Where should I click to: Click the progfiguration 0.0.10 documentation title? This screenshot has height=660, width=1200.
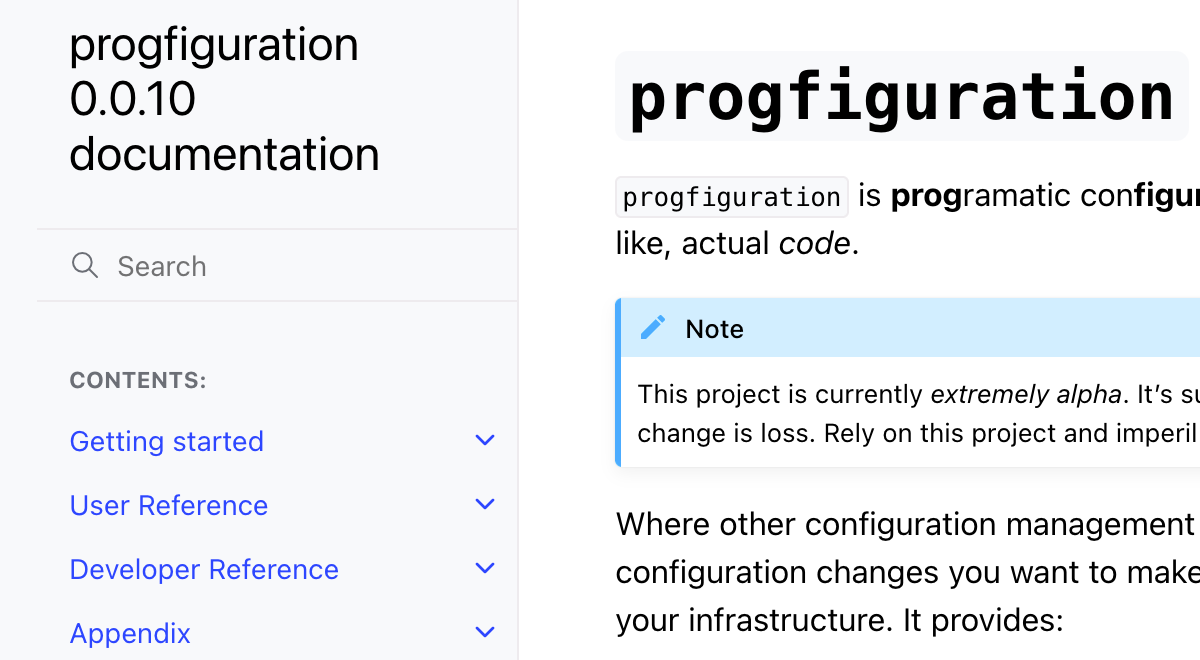214,99
